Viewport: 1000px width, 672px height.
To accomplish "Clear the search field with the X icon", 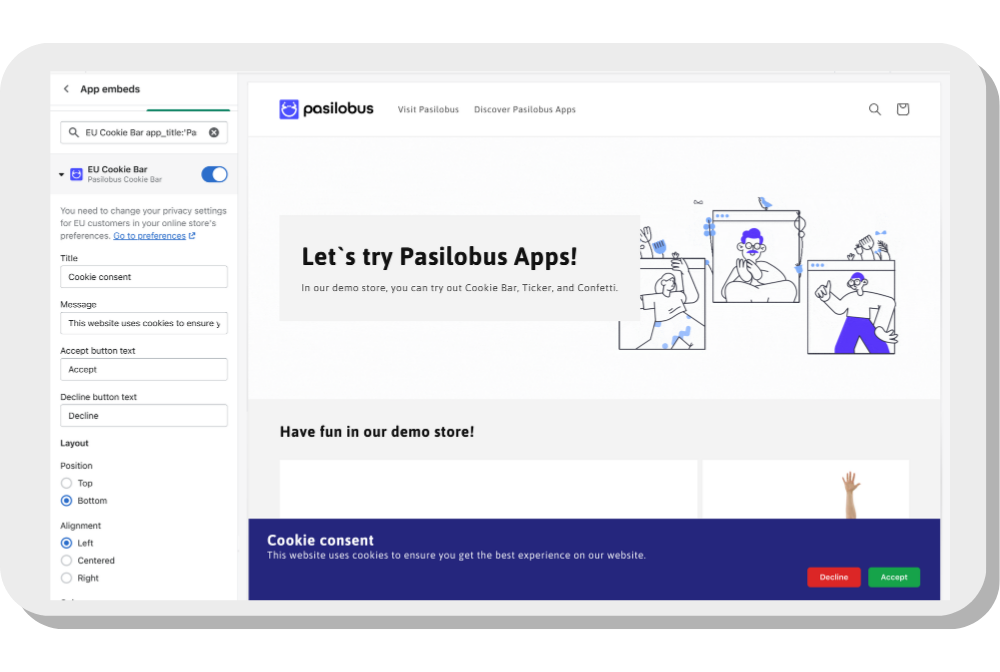I will pos(213,132).
